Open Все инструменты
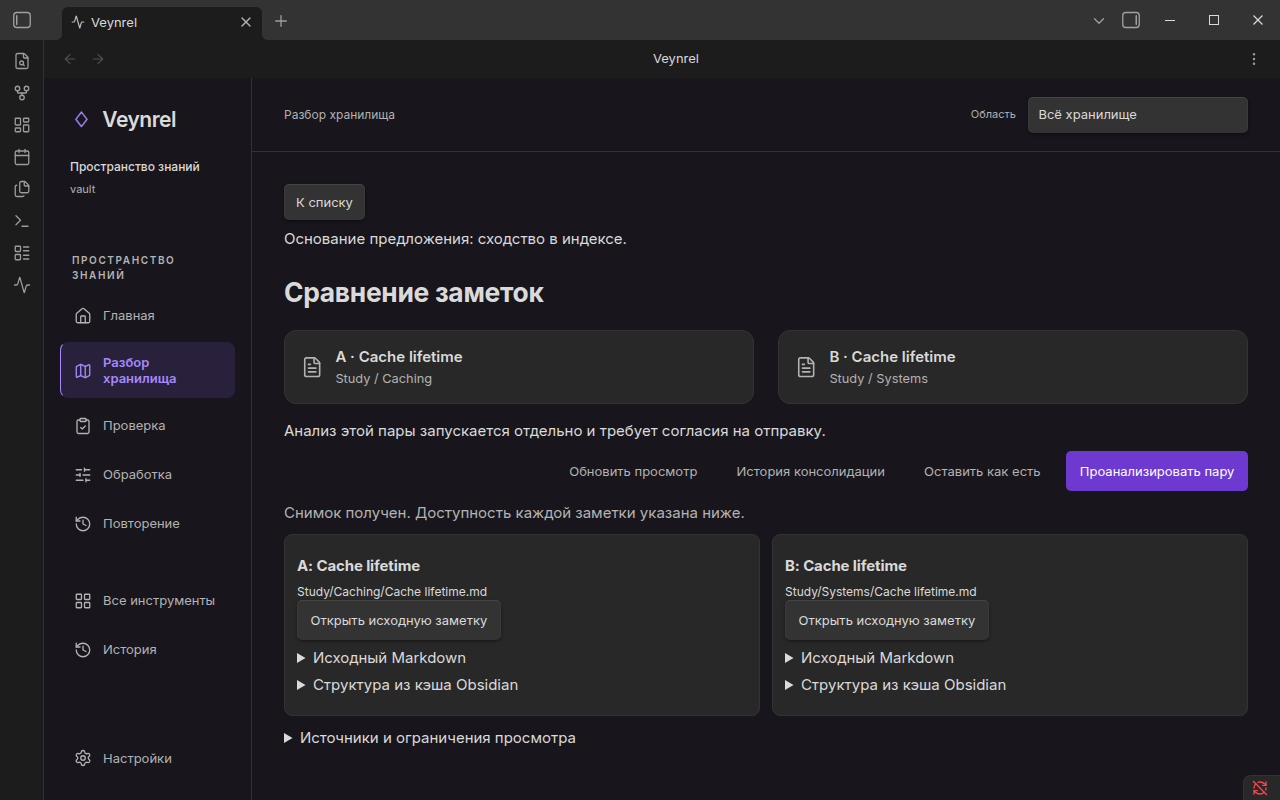The width and height of the screenshot is (1280, 800). (147, 601)
